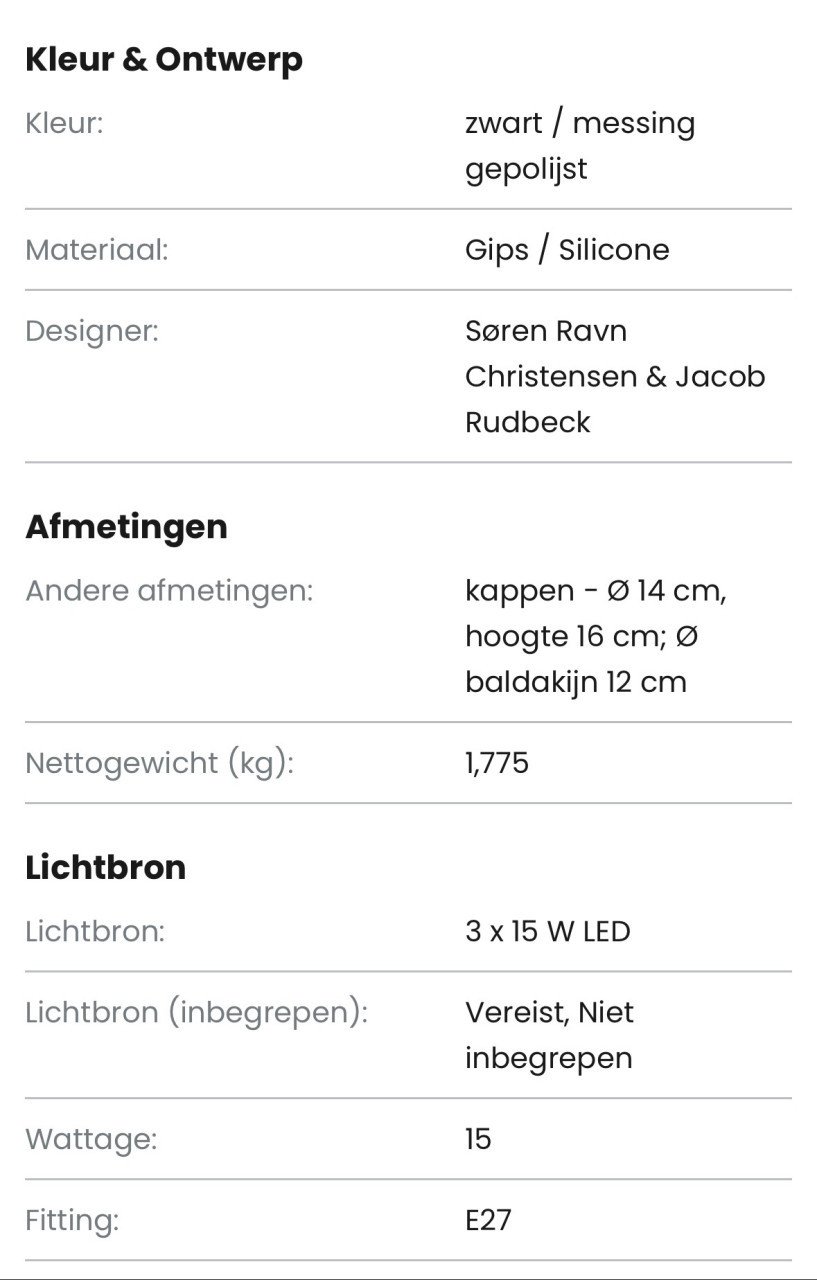Select the "Wattage:" row label
The height and width of the screenshot is (1280, 817).
[x=91, y=1140]
